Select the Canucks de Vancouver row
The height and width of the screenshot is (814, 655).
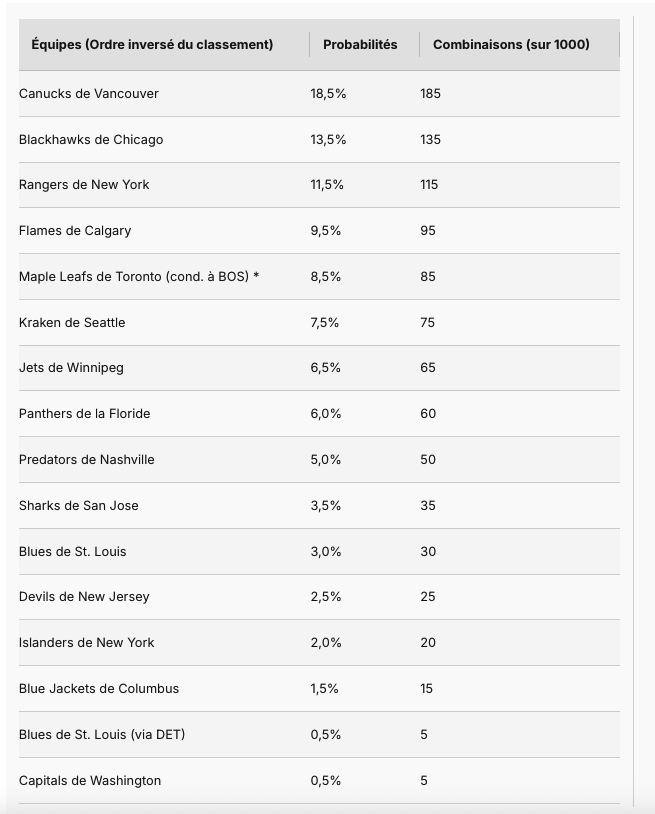[x=89, y=93]
